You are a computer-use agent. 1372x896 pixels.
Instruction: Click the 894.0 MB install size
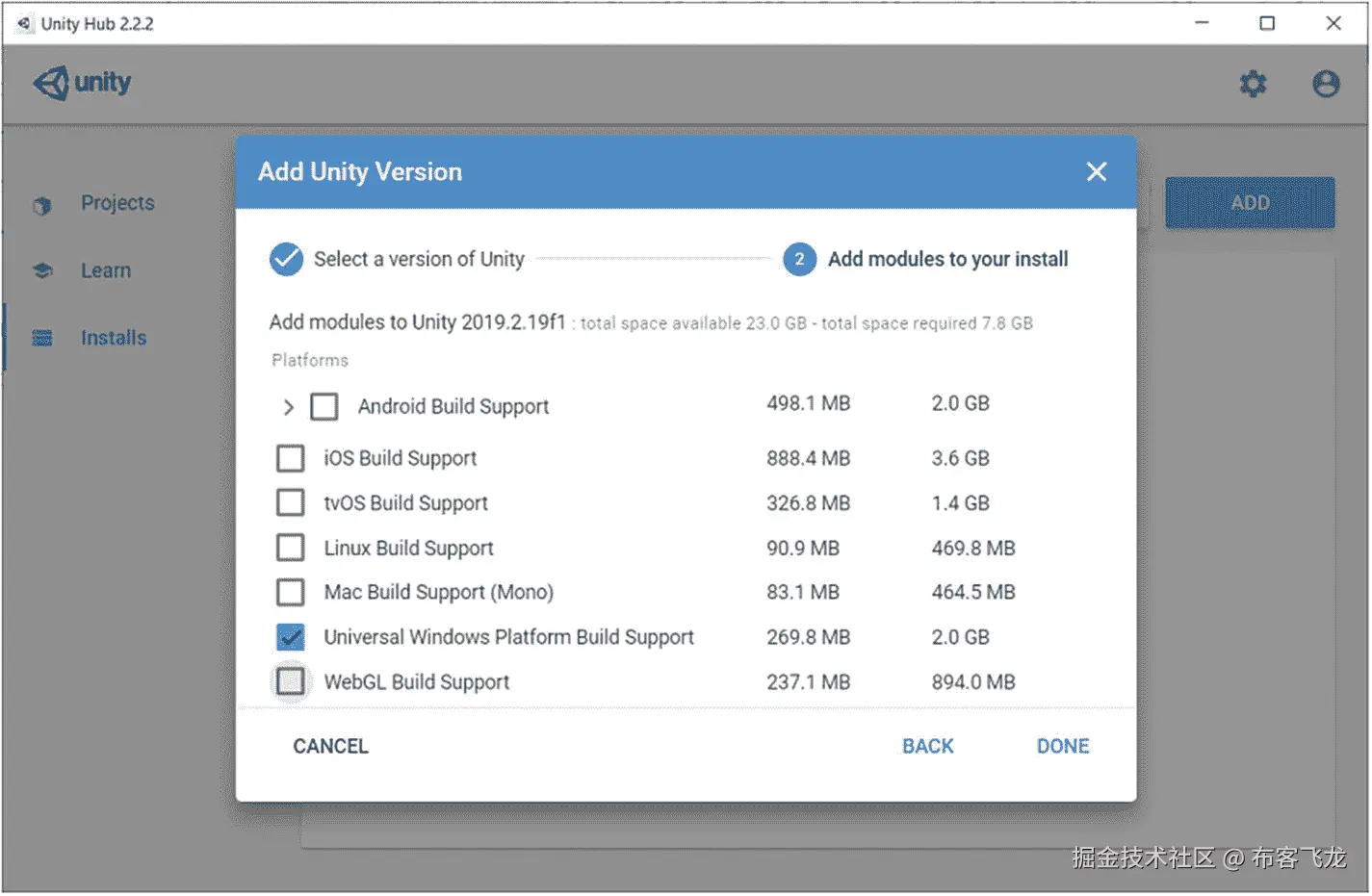973,681
